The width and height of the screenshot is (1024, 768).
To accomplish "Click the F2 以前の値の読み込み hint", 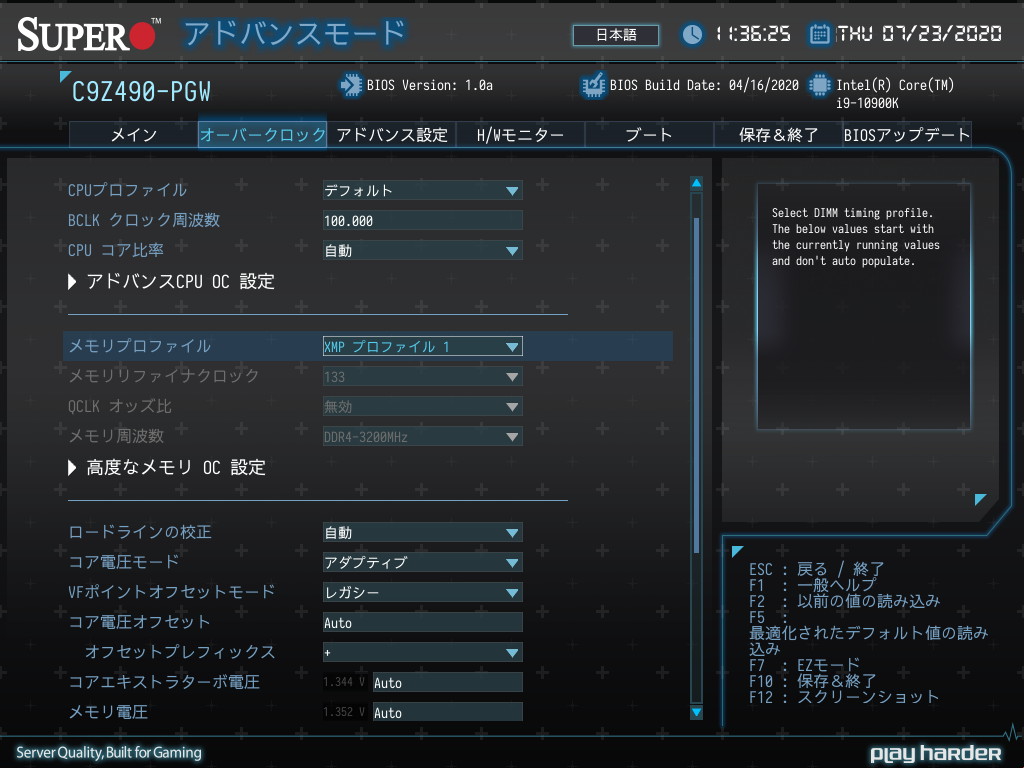I will (844, 601).
